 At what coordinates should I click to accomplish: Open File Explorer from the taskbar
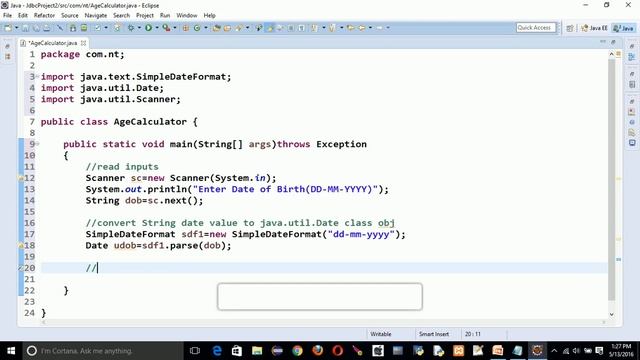click(x=257, y=351)
